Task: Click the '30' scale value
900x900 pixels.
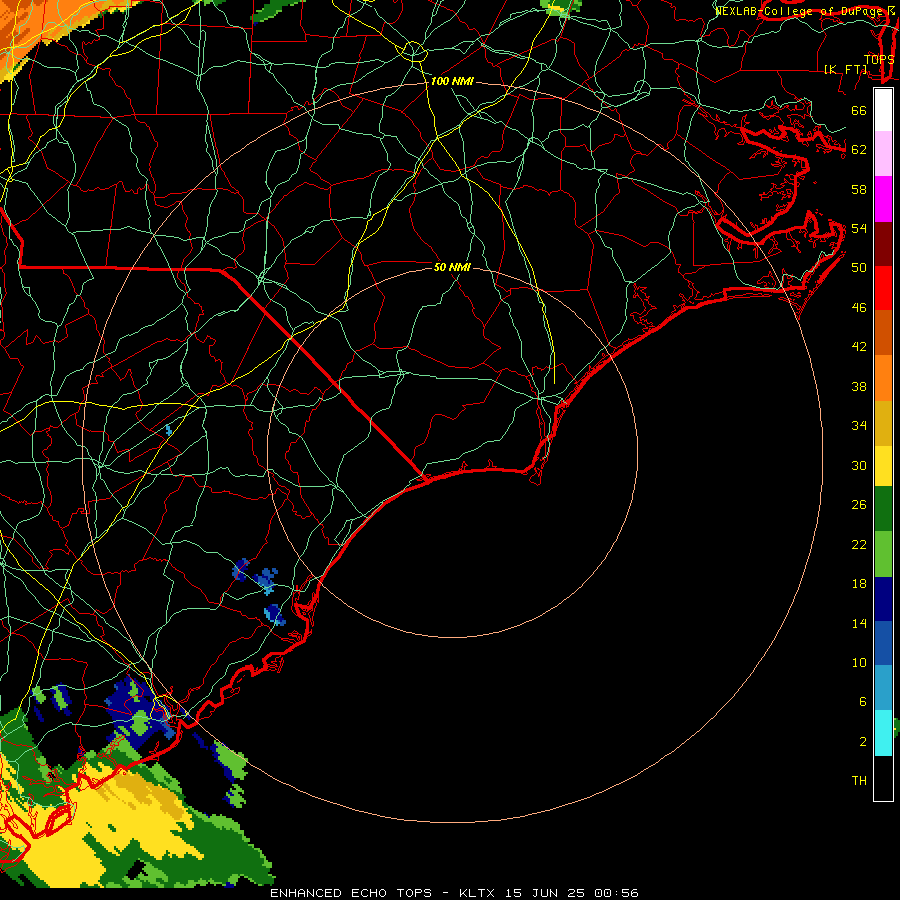Action: click(859, 465)
